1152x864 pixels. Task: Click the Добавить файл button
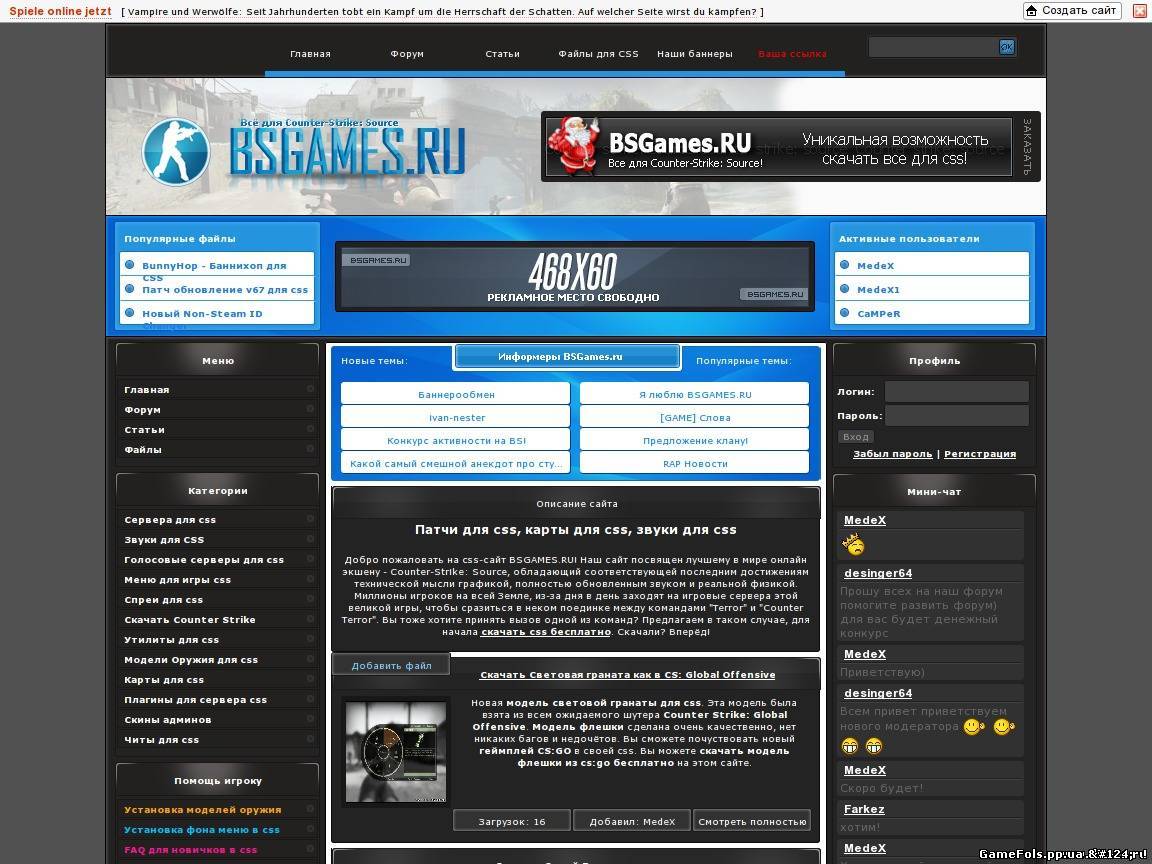coord(391,666)
